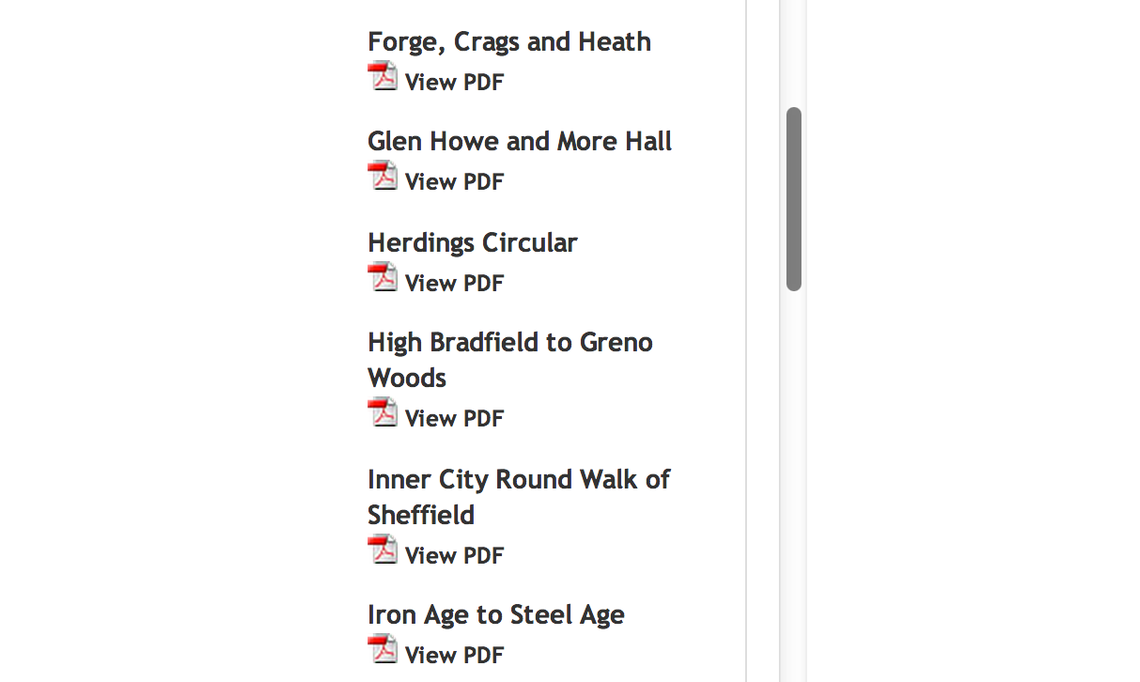Select the Forge, Crags and Heath heading

(509, 42)
